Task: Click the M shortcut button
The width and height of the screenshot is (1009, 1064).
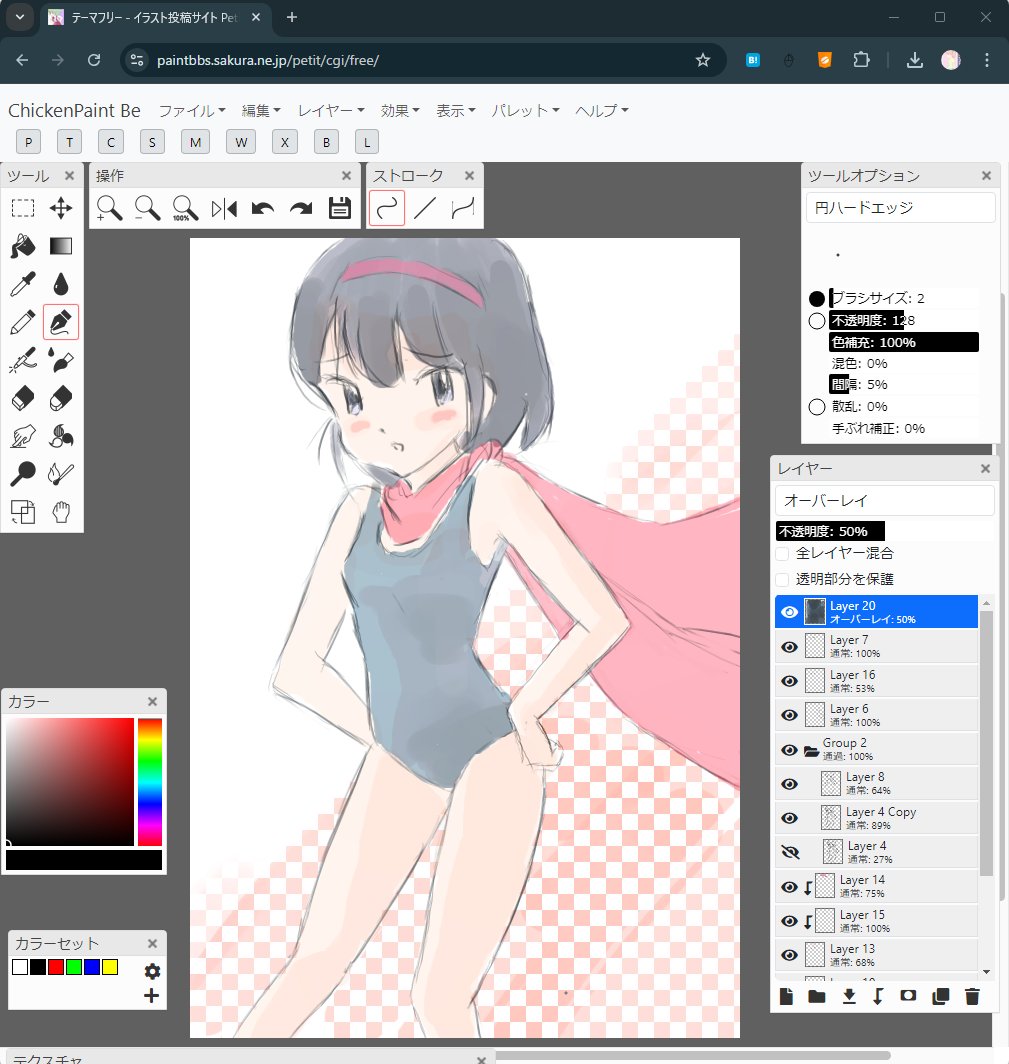Action: pos(195,142)
